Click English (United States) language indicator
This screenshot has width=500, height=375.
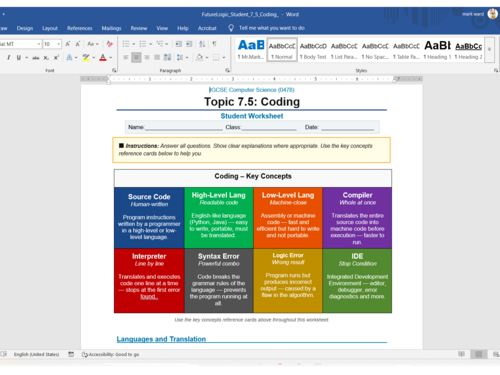36,354
